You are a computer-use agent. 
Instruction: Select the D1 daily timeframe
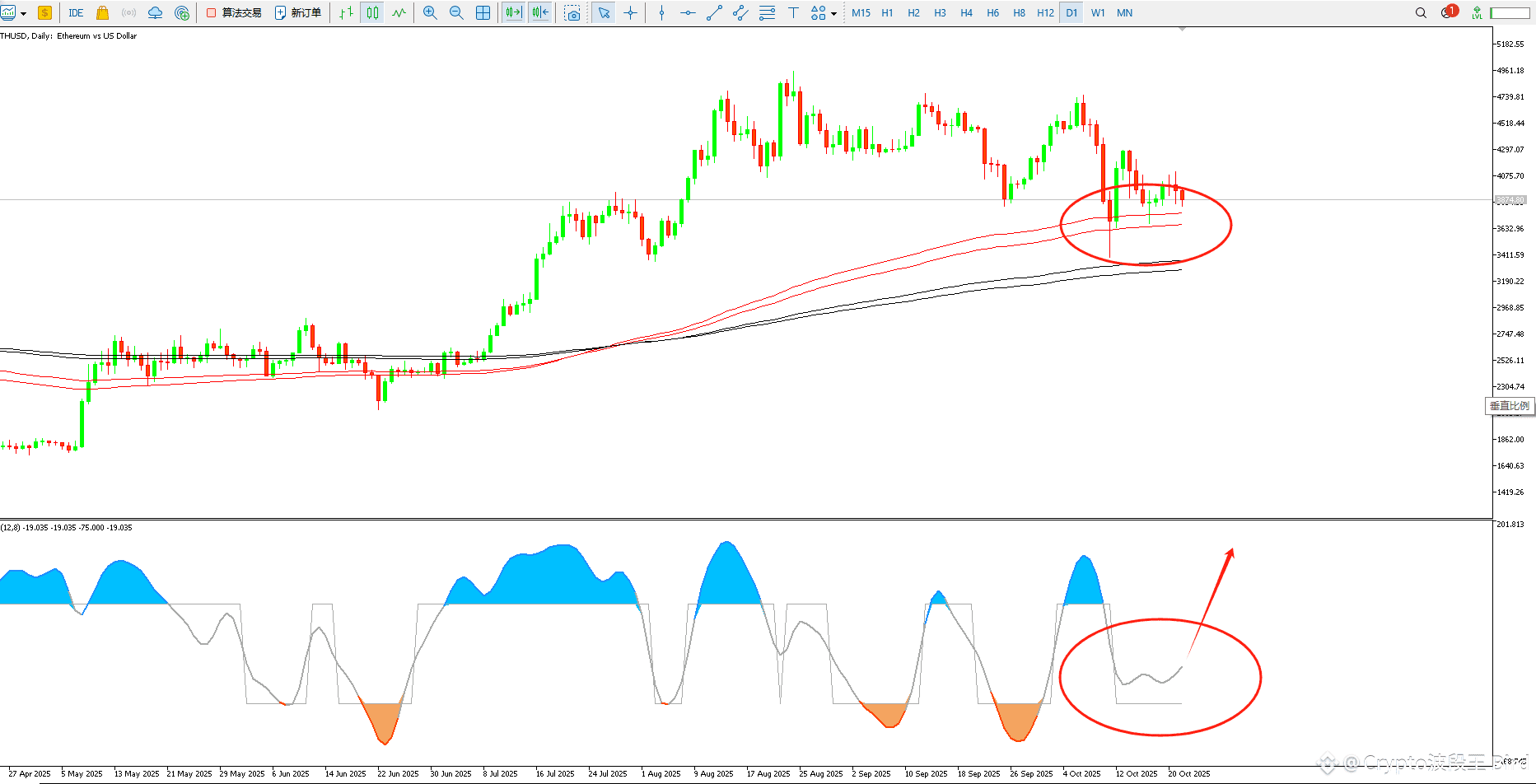[x=1071, y=12]
